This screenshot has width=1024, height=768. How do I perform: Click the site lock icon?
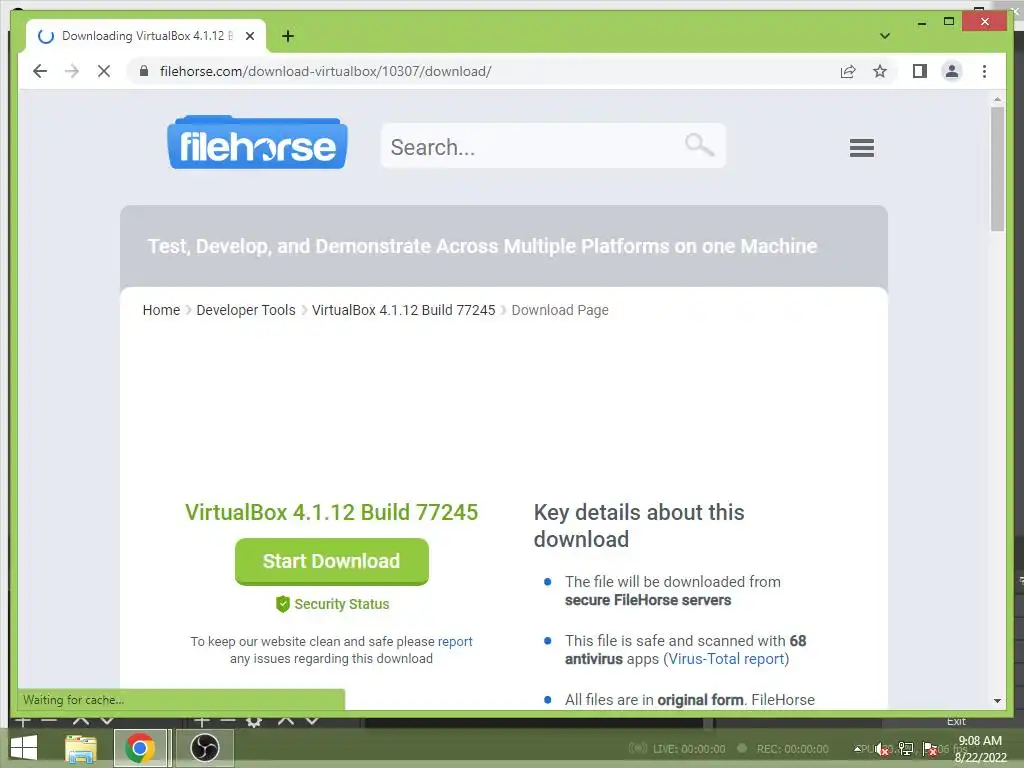(x=144, y=71)
